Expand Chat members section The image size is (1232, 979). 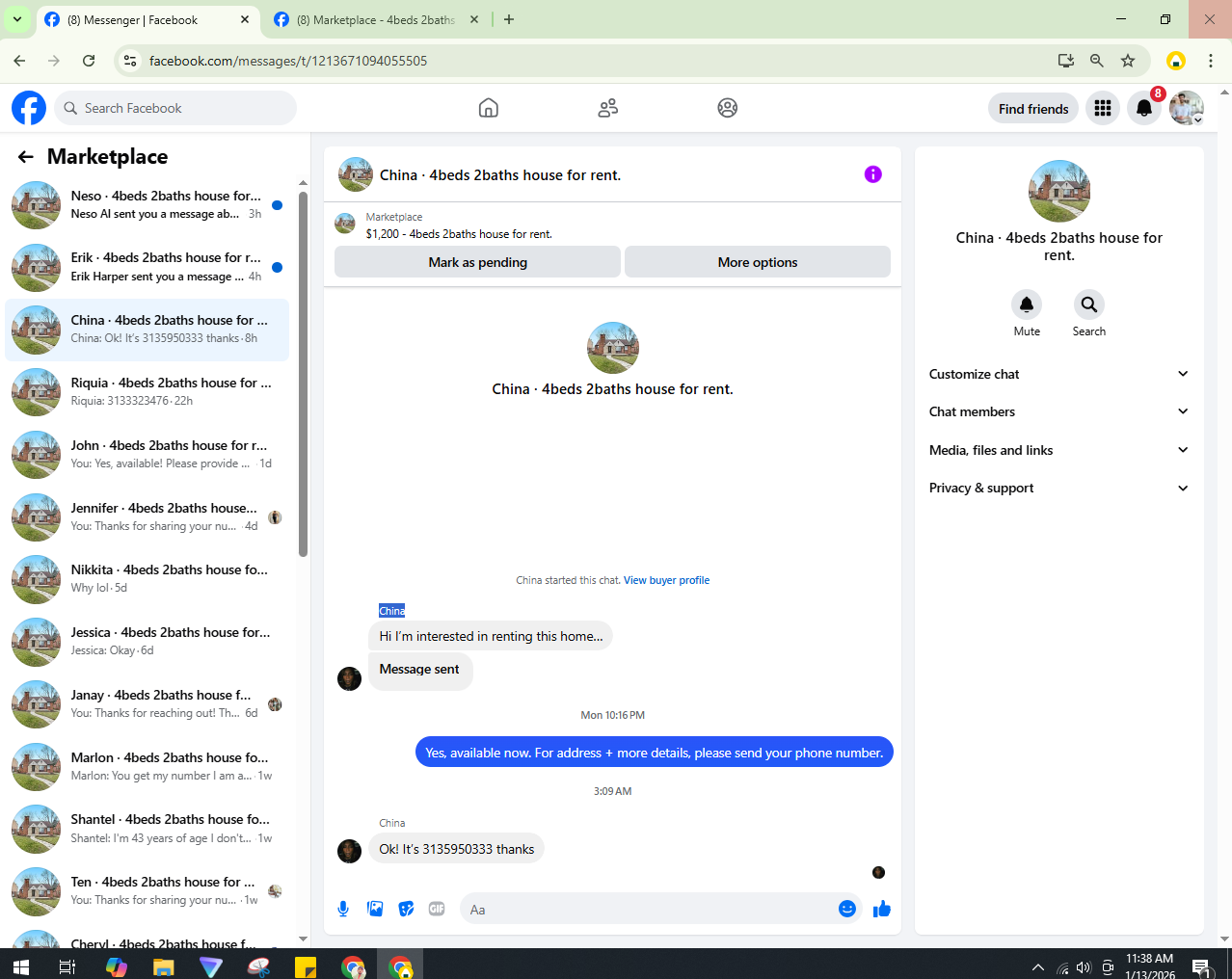point(1058,411)
